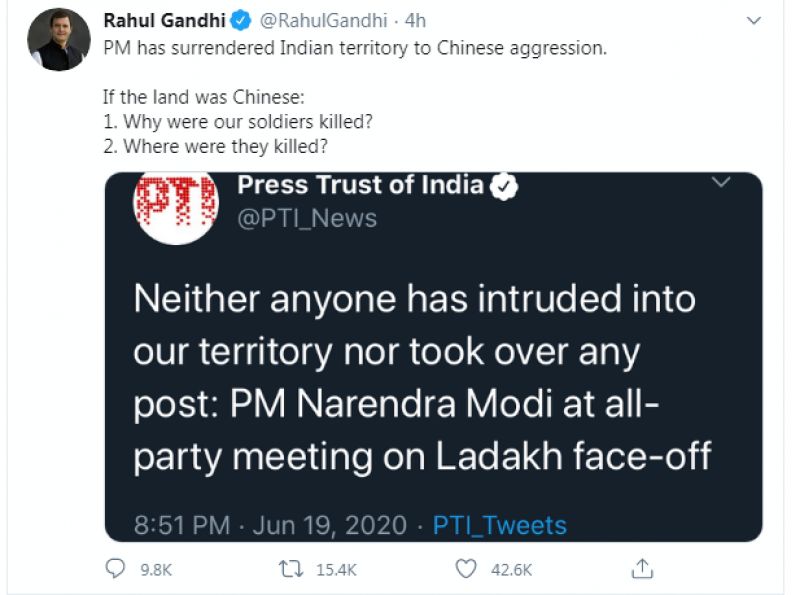Screen dimensions: 800x595
Task: Open the @PTI_News handle
Action: click(x=307, y=219)
